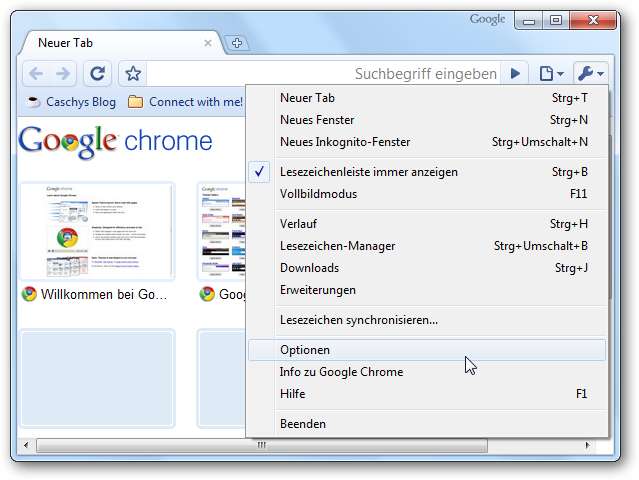Select Info zu Google Chrome
639x480 pixels.
pos(427,372)
